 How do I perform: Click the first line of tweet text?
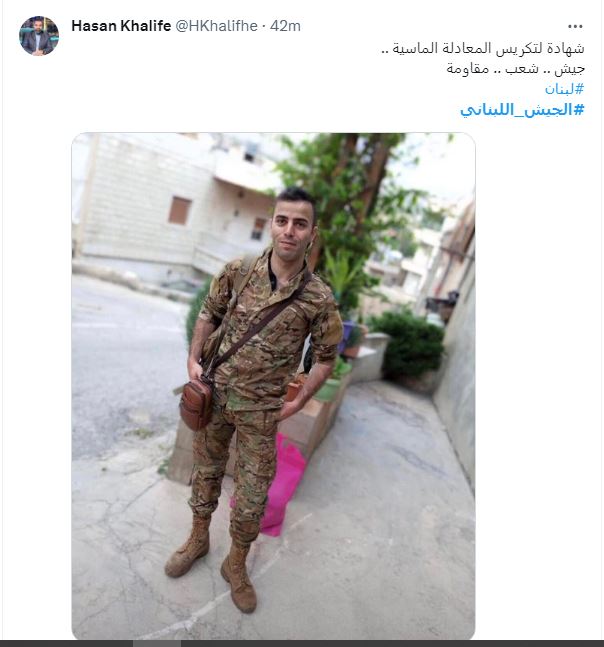click(x=483, y=48)
